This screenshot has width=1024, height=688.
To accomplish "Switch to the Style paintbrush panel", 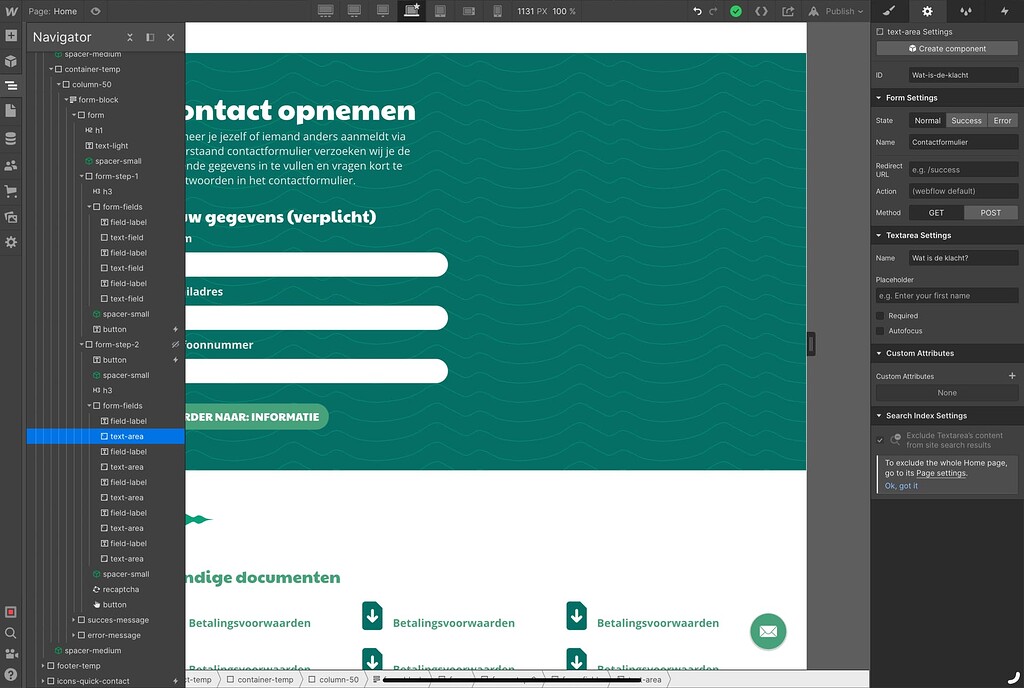I will coord(888,10).
